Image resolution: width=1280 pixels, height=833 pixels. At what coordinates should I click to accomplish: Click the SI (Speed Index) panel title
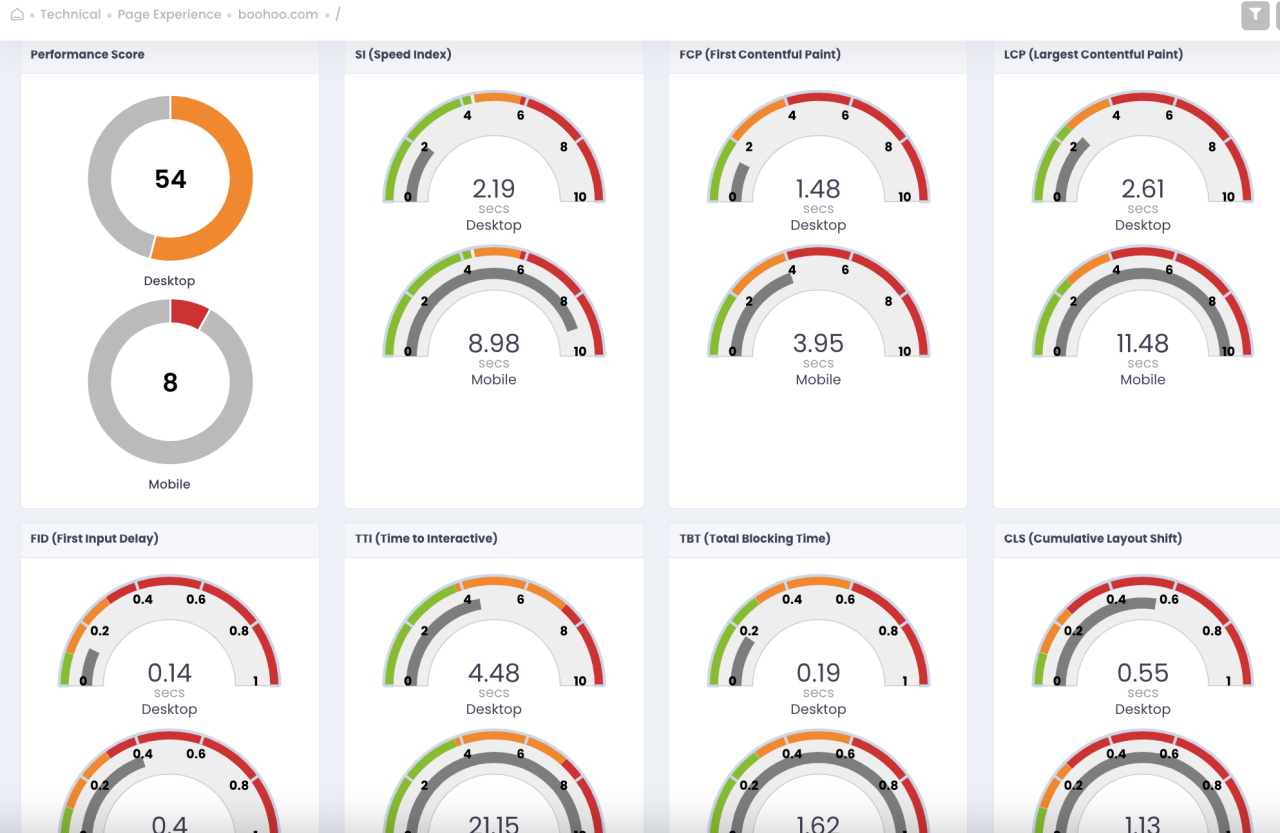[x=403, y=54]
